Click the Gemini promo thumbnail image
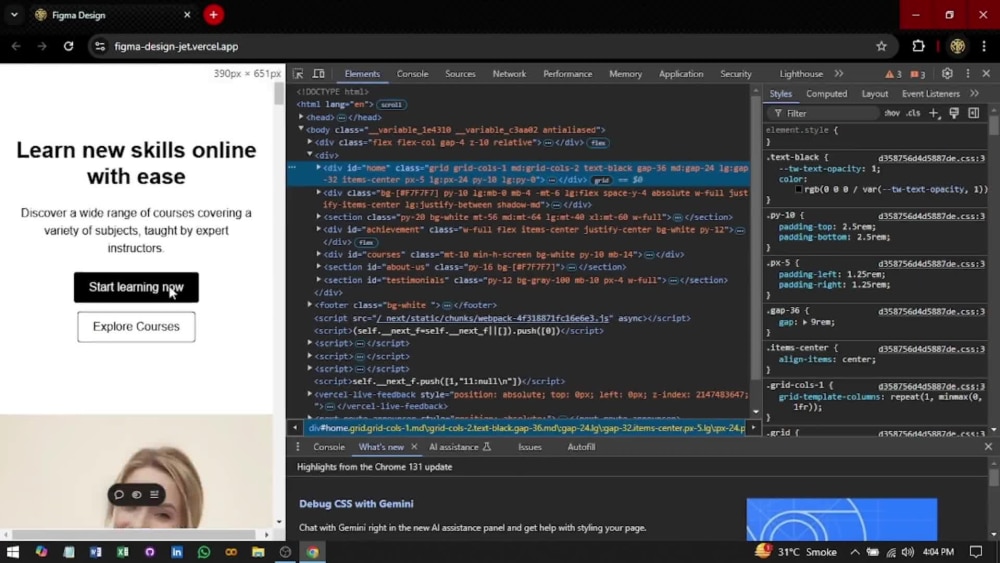 click(842, 520)
